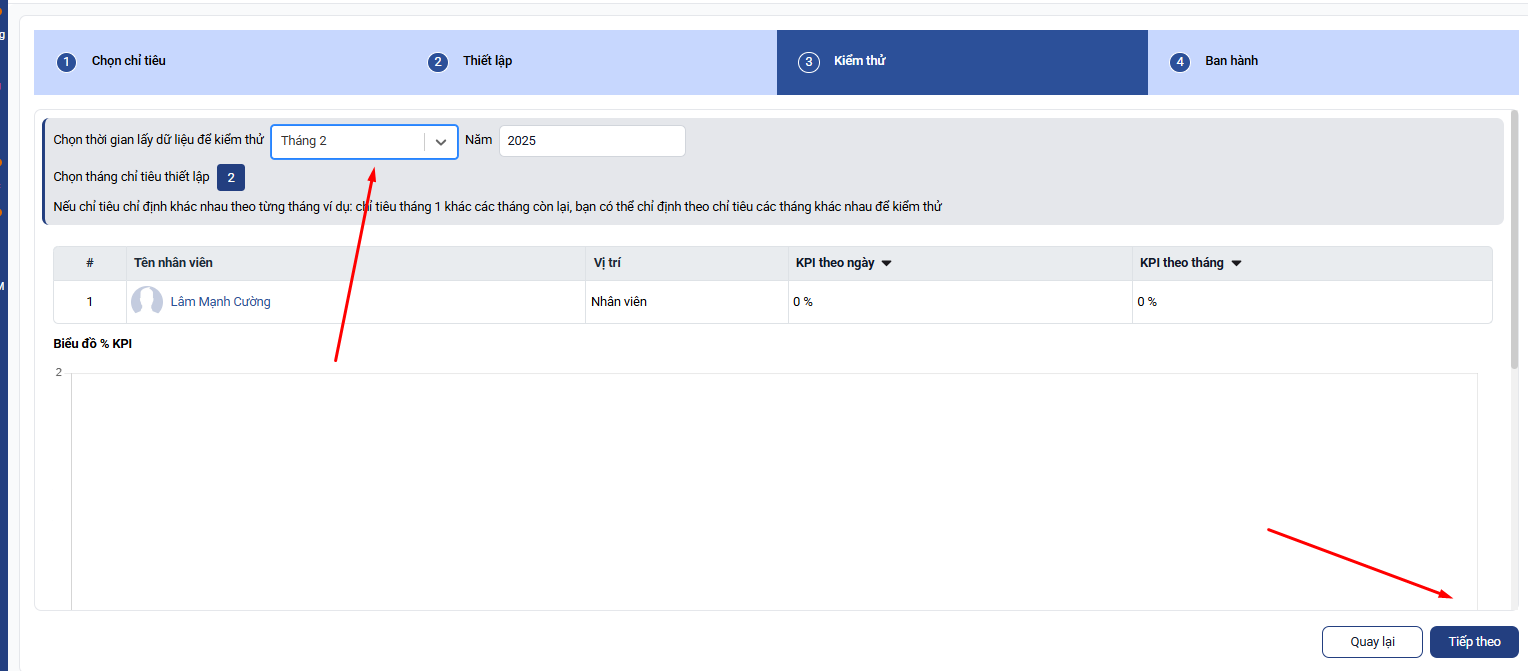Click the step 4 number circle
The image size is (1528, 671).
point(1180,62)
